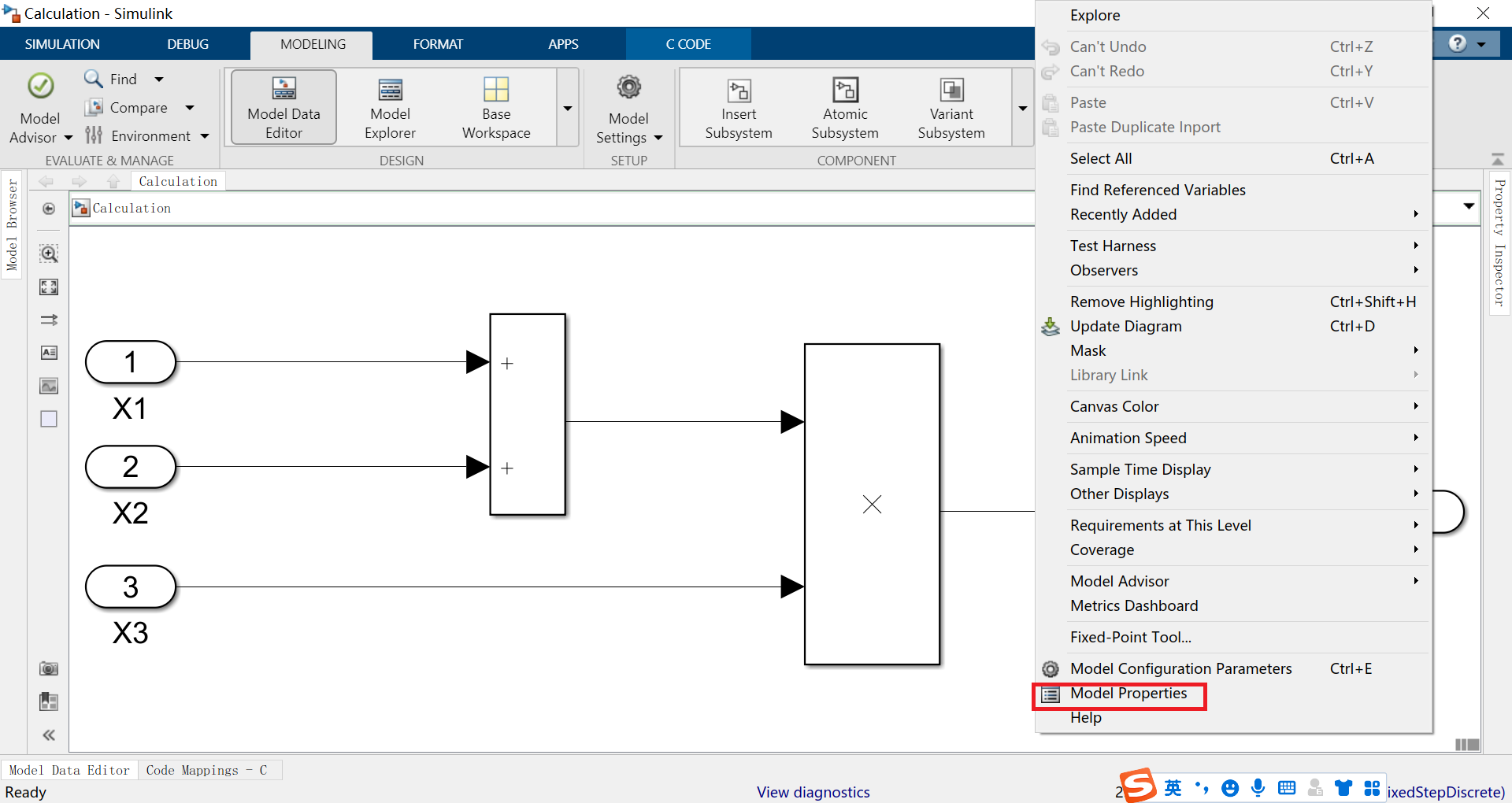Click the View diagnostics link
Screen dimensions: 1512x803
[813, 792]
